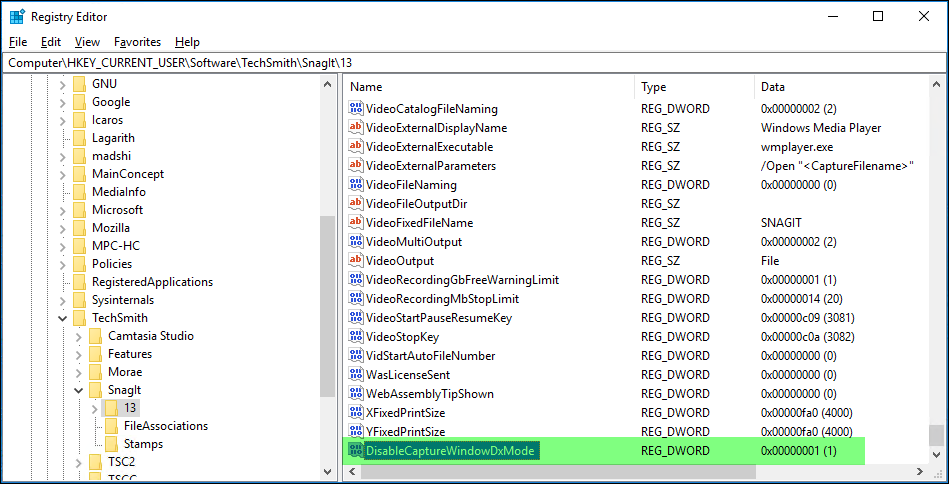Open the Edit menu
The height and width of the screenshot is (484, 949).
(51, 42)
